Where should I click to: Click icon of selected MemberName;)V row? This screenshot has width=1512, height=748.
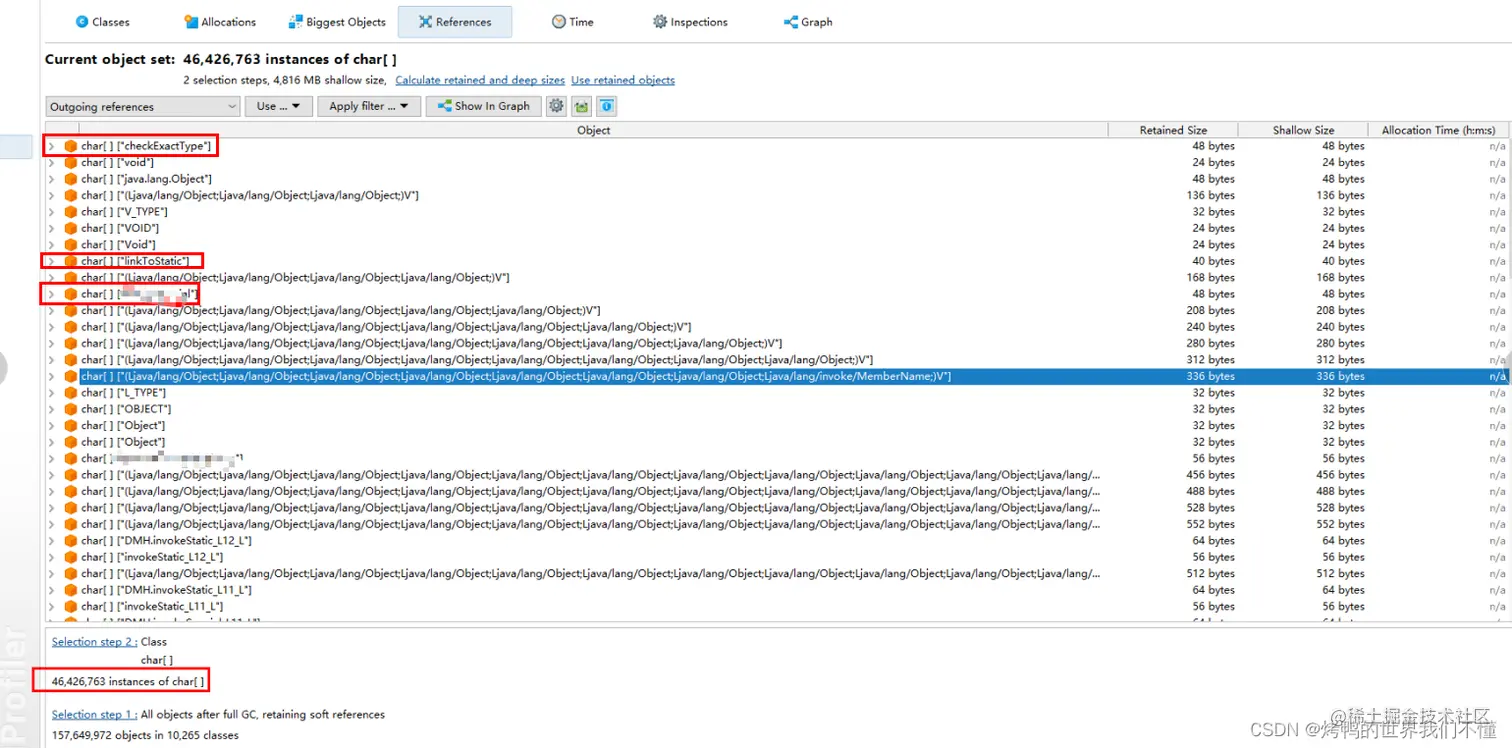[71, 376]
